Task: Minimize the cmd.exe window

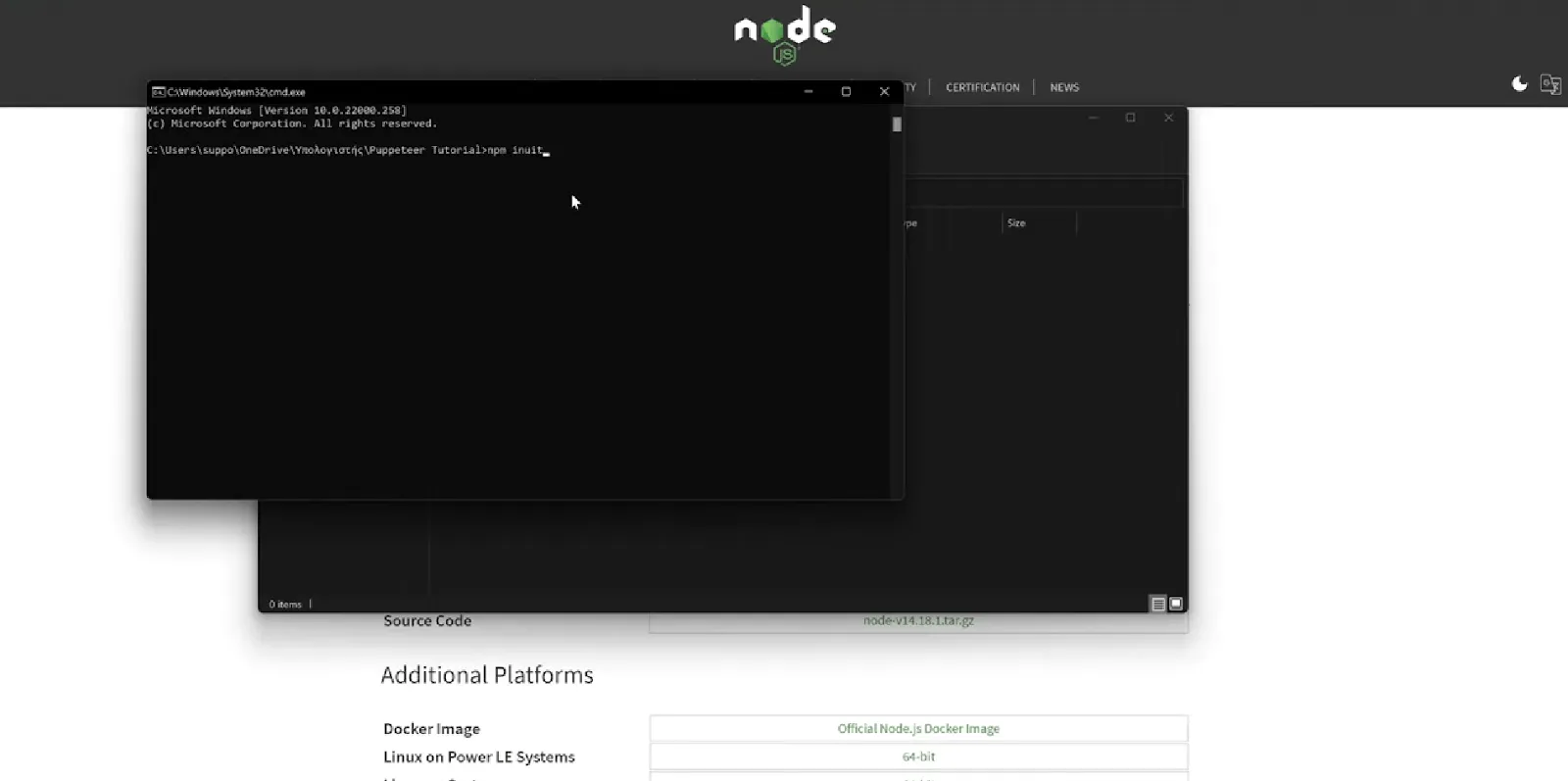Action: coord(808,91)
